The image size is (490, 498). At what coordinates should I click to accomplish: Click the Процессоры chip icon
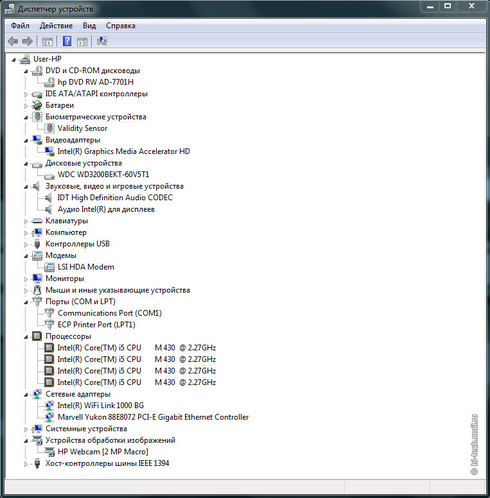[x=37, y=336]
